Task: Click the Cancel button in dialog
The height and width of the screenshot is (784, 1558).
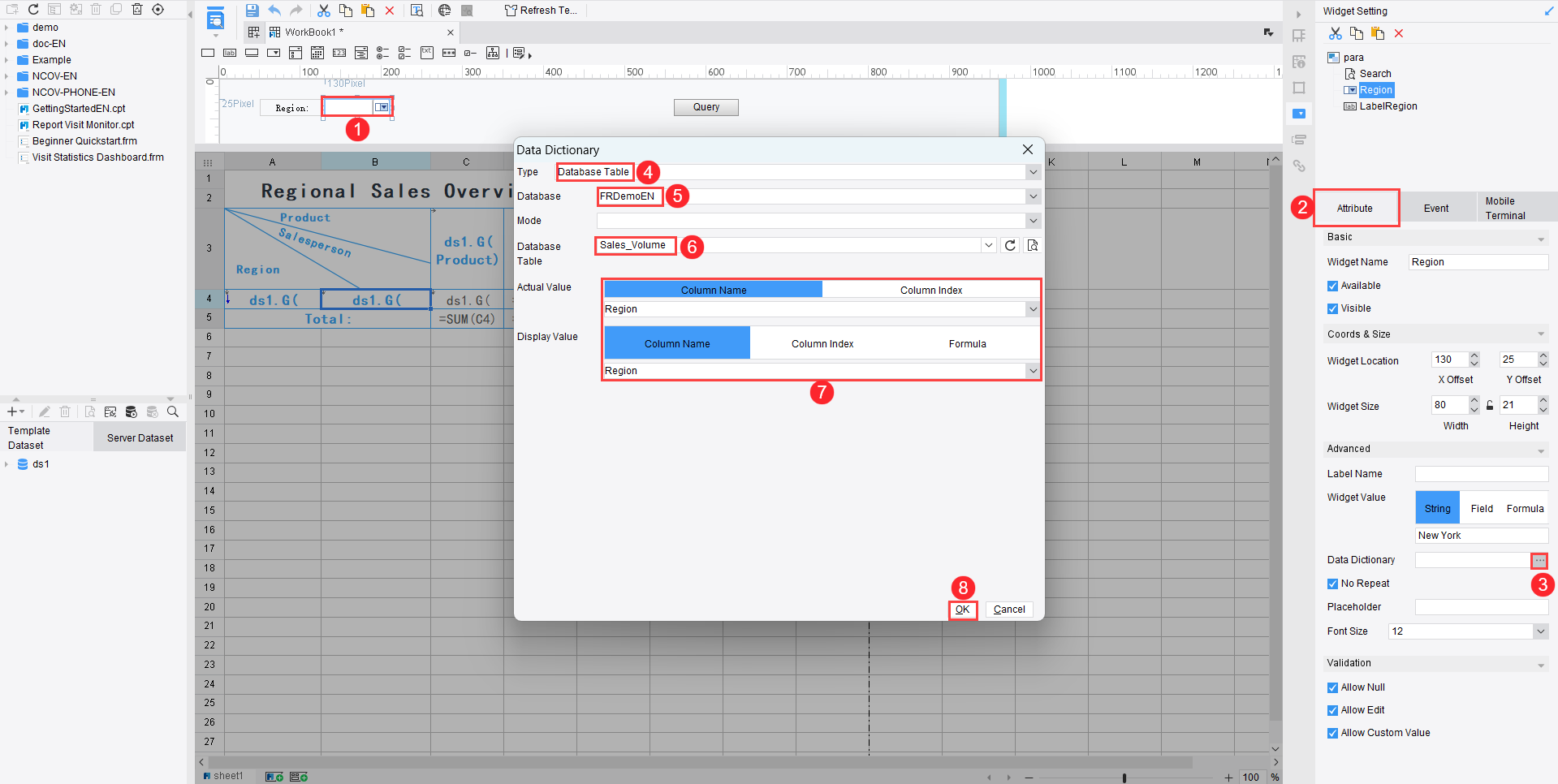Action: pos(1009,610)
